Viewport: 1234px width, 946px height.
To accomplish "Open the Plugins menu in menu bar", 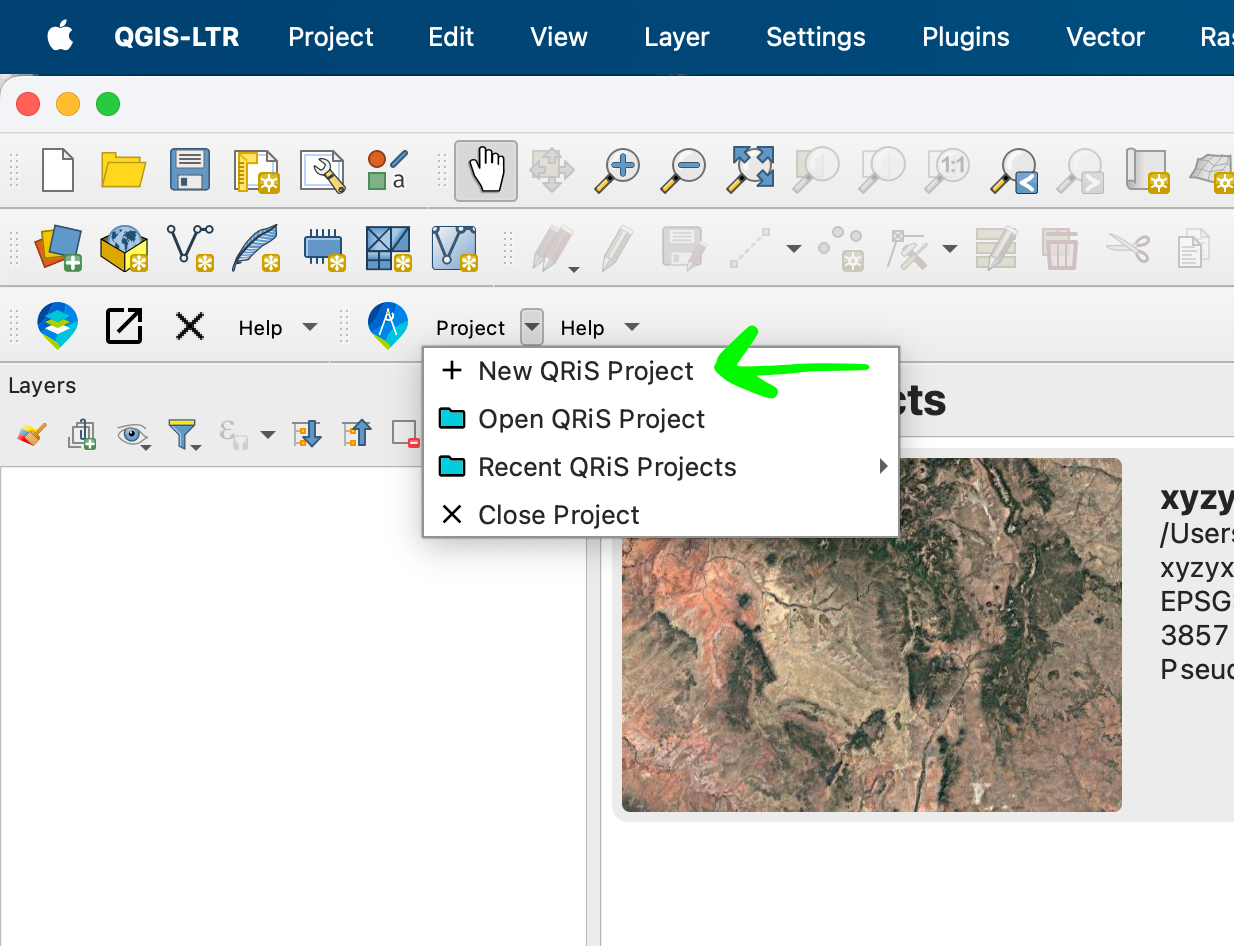I will [x=966, y=37].
